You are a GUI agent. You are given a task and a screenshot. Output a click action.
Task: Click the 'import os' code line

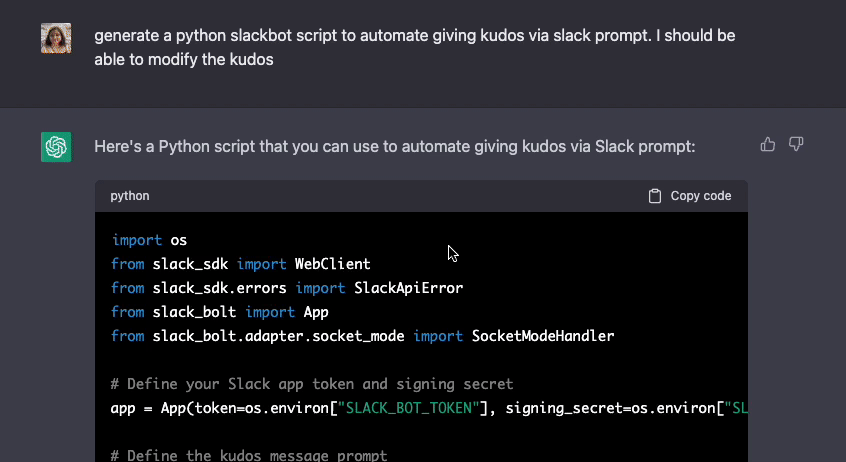149,240
